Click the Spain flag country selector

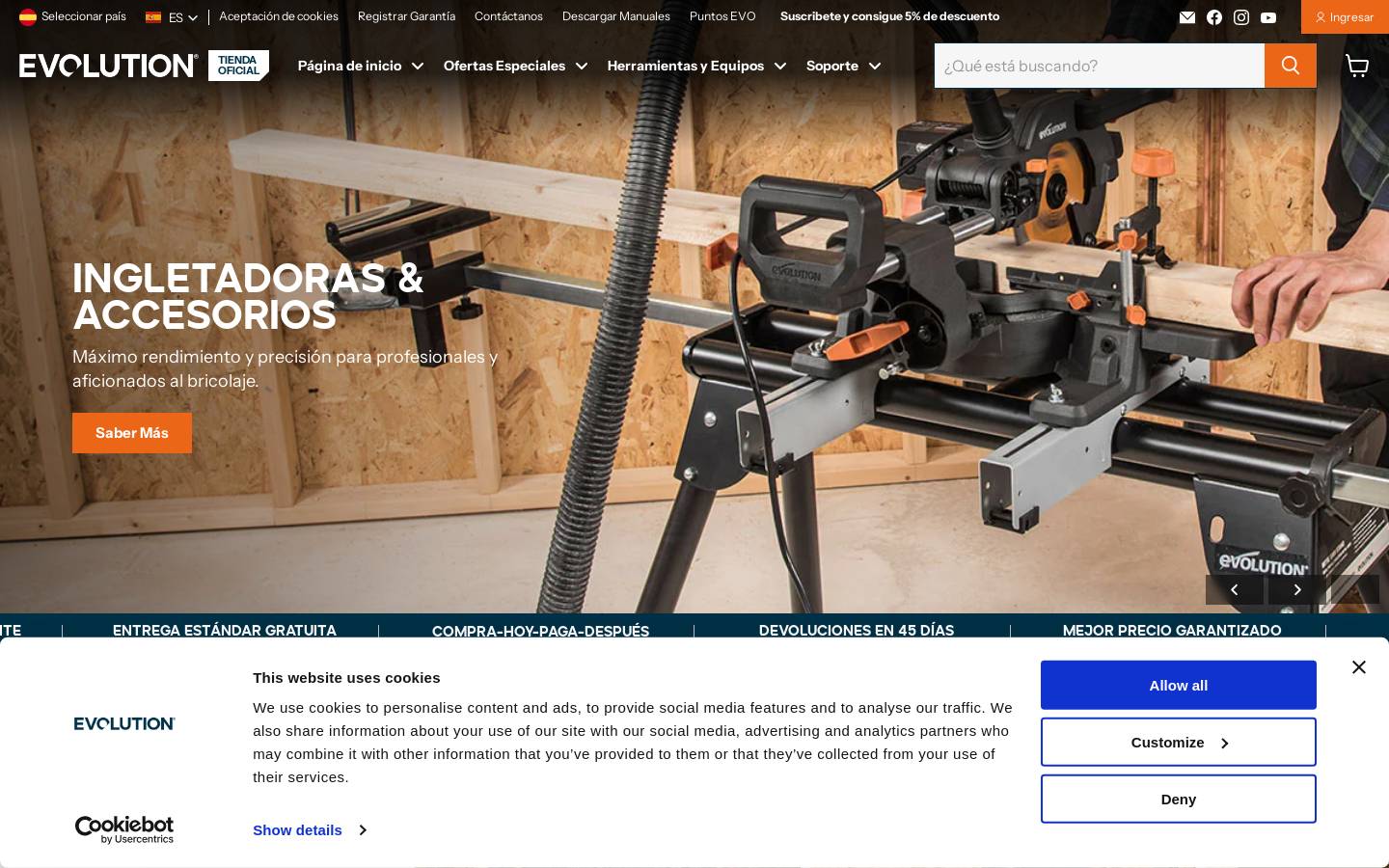click(x=28, y=16)
